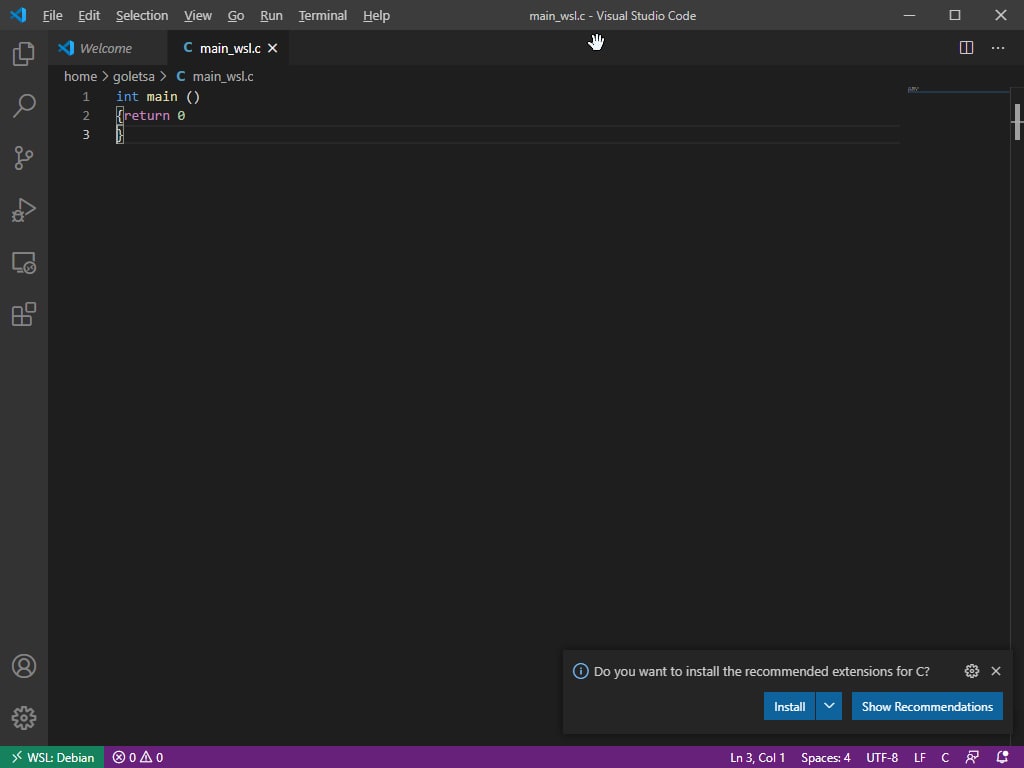
Task: Open the Manage gear in activity bar
Action: coord(24,718)
